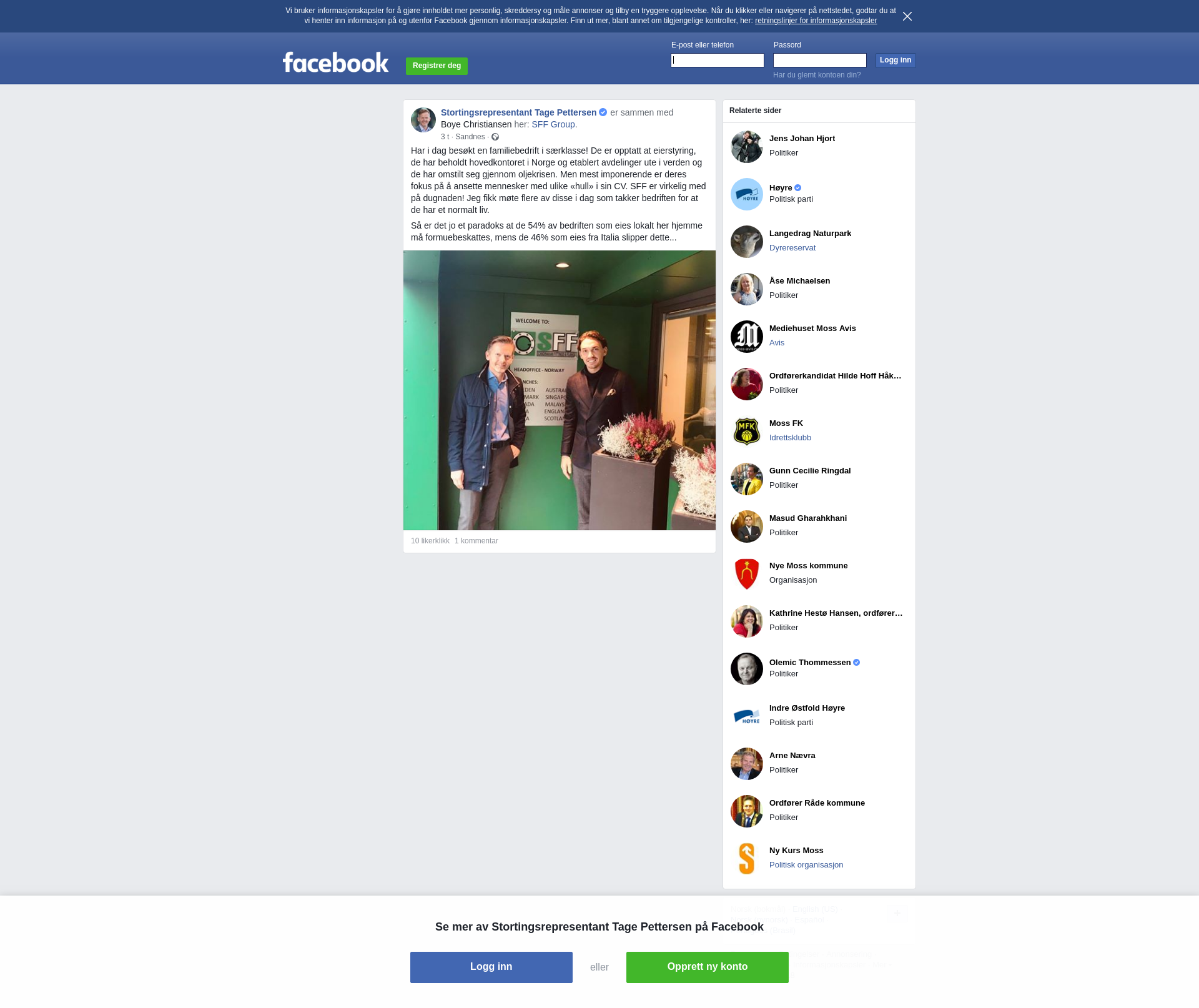Open retningslinjer for informasjonskapsler link
Image resolution: width=1199 pixels, height=1008 pixels.
pyautogui.click(x=816, y=21)
